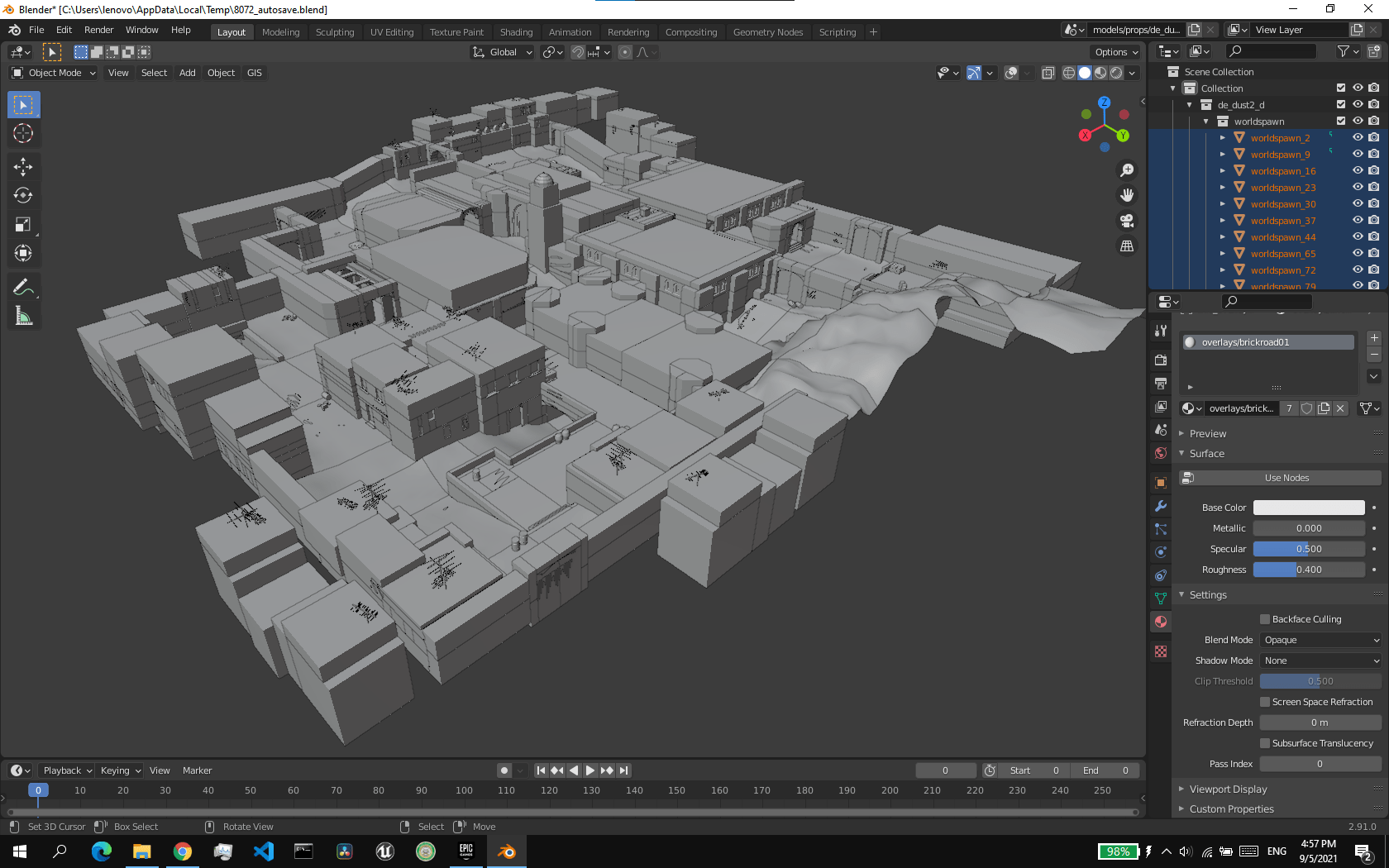The width and height of the screenshot is (1389, 868).
Task: Enable Subsurface Translucency checkbox
Action: click(1265, 743)
